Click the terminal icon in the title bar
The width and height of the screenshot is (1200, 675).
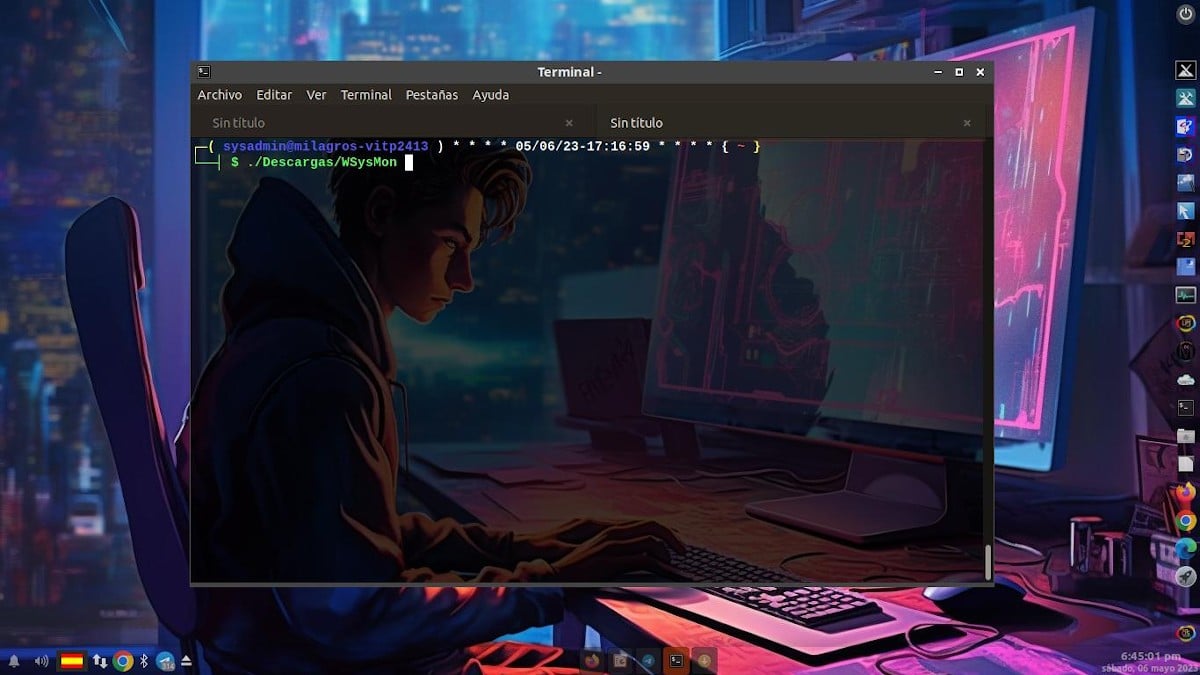(204, 71)
